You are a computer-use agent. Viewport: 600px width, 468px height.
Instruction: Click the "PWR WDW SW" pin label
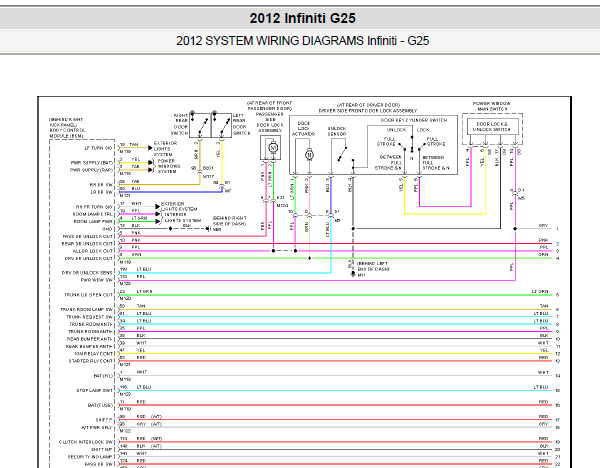pos(97,280)
